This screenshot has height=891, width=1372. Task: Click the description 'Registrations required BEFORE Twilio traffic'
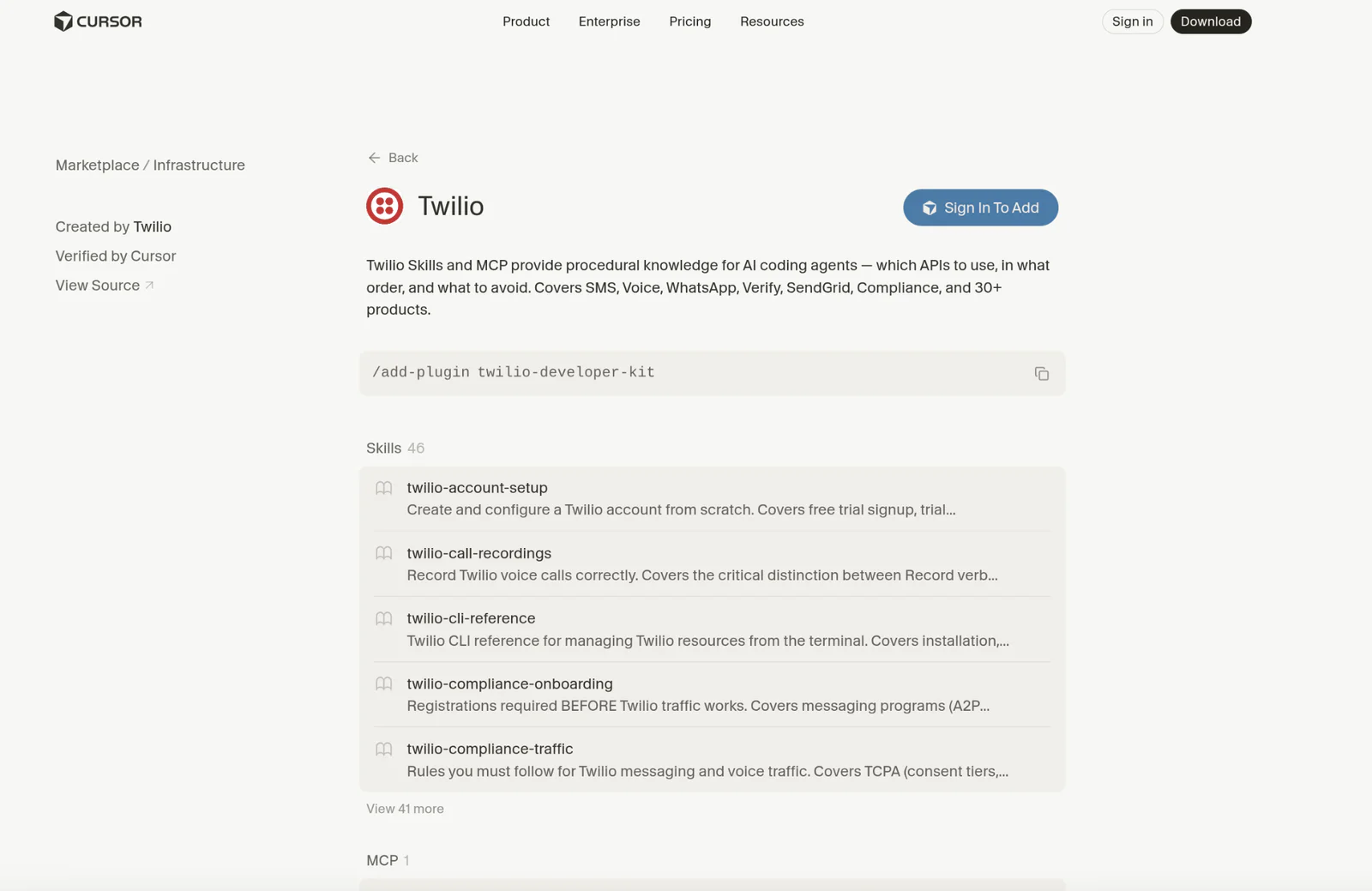698,706
